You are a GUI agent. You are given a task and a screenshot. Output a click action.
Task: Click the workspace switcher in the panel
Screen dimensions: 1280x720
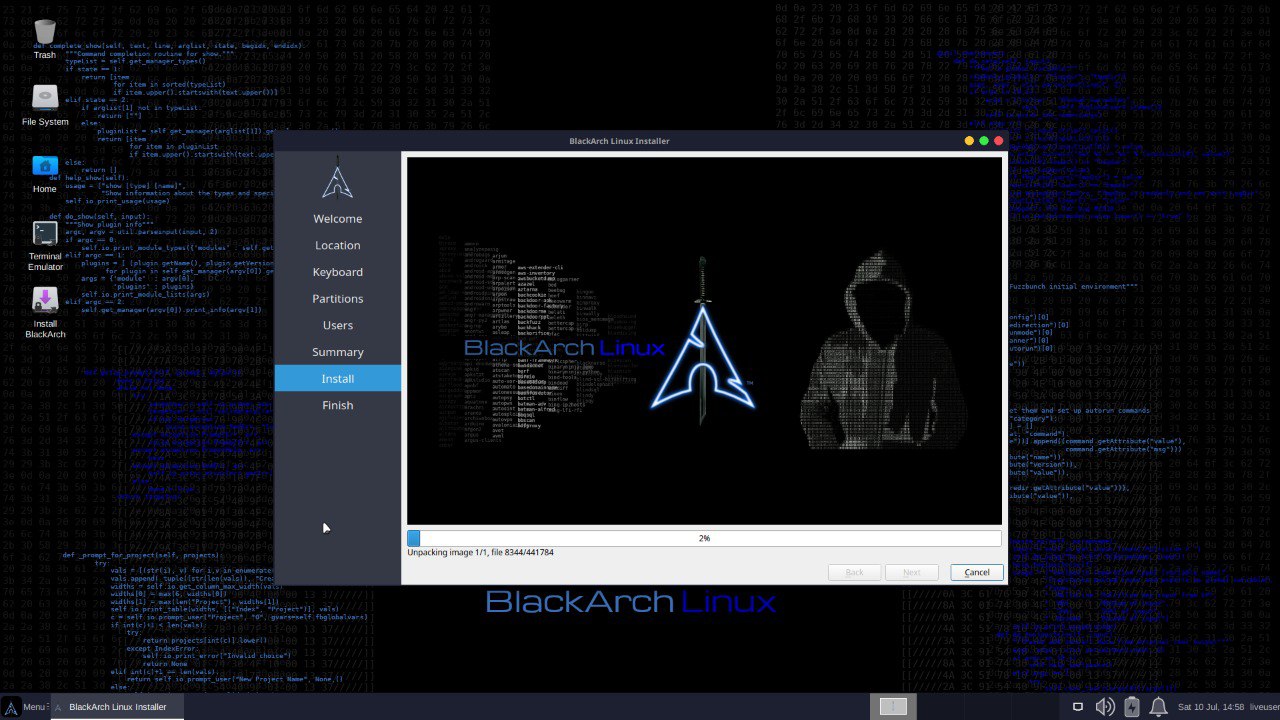point(893,706)
